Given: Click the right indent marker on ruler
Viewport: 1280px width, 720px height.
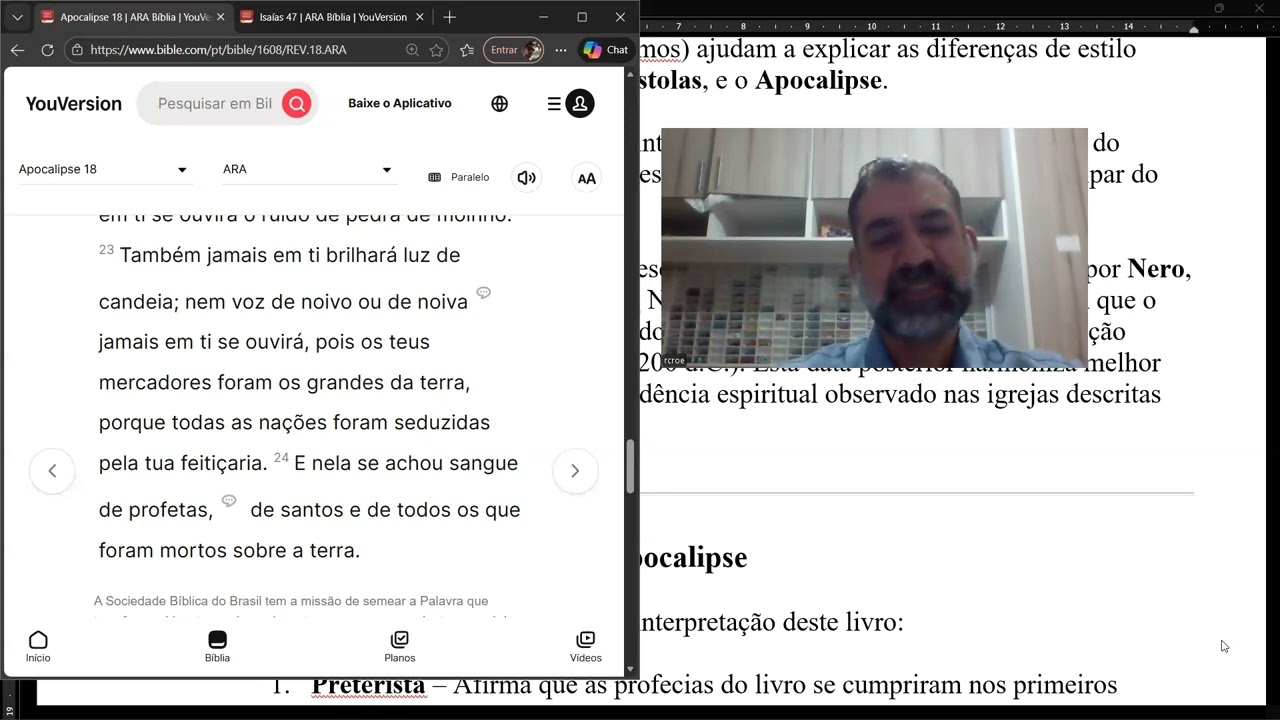Looking at the screenshot, I should [1194, 30].
